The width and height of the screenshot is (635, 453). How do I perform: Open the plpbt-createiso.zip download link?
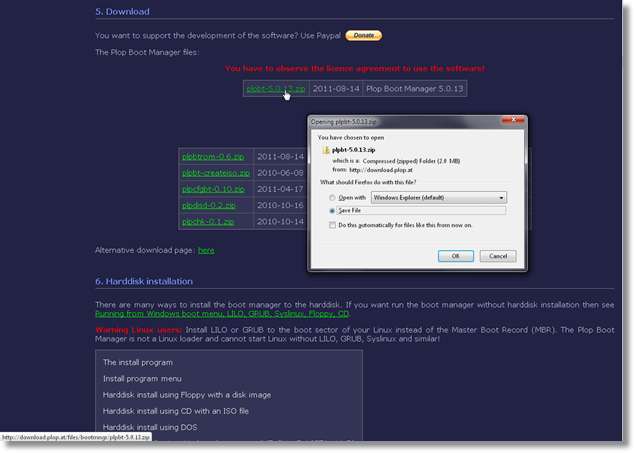(x=215, y=173)
